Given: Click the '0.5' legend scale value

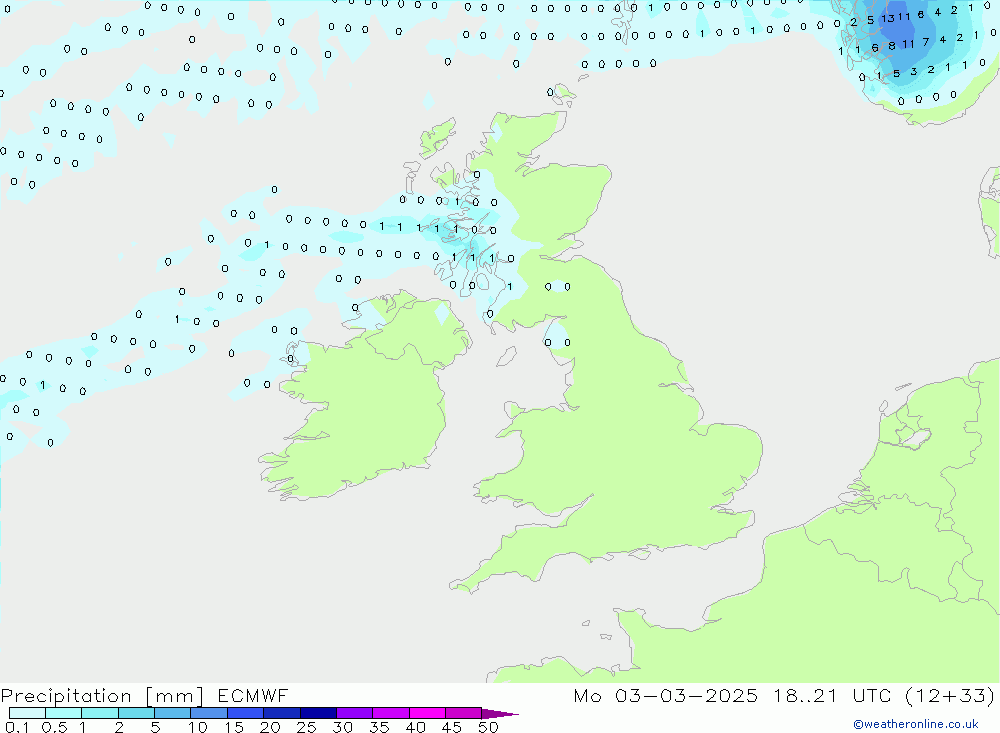Looking at the screenshot, I should click(x=54, y=727).
